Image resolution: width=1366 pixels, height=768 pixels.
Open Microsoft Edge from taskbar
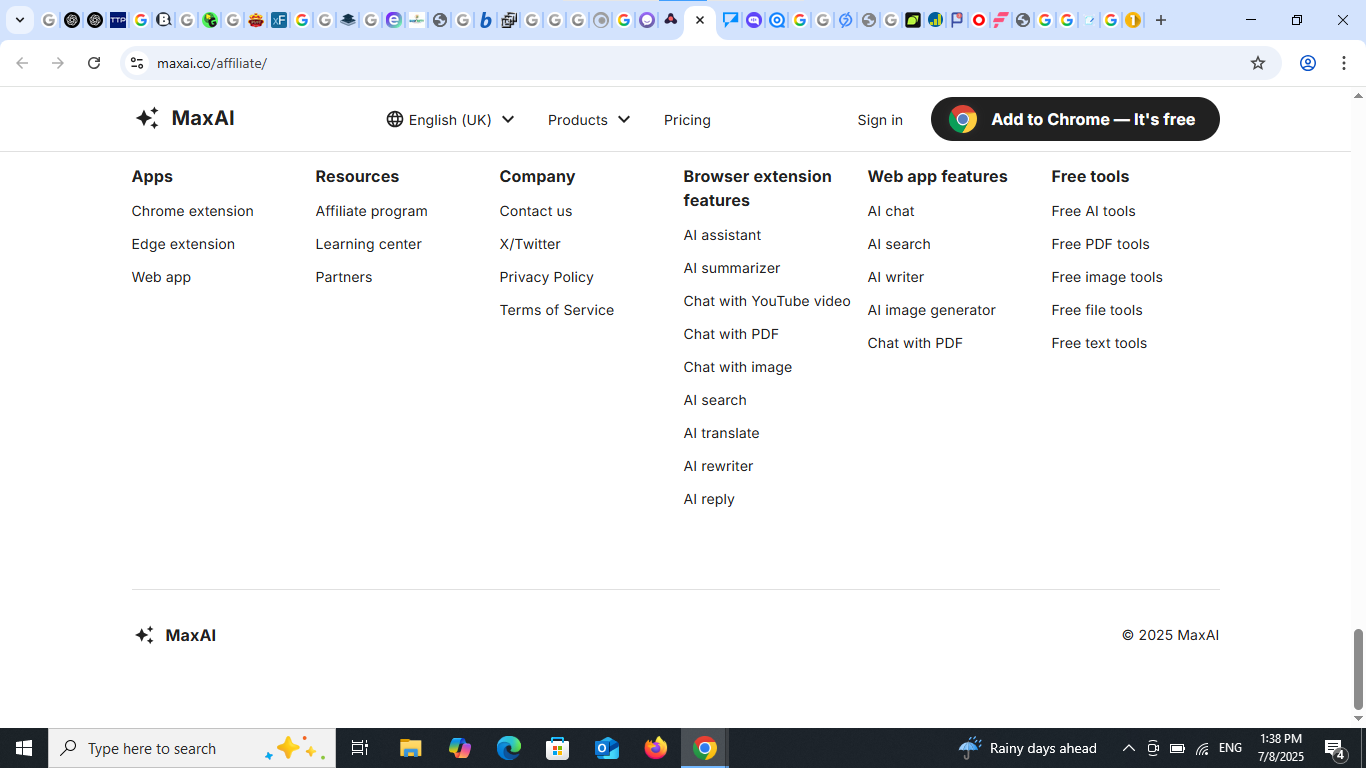509,748
